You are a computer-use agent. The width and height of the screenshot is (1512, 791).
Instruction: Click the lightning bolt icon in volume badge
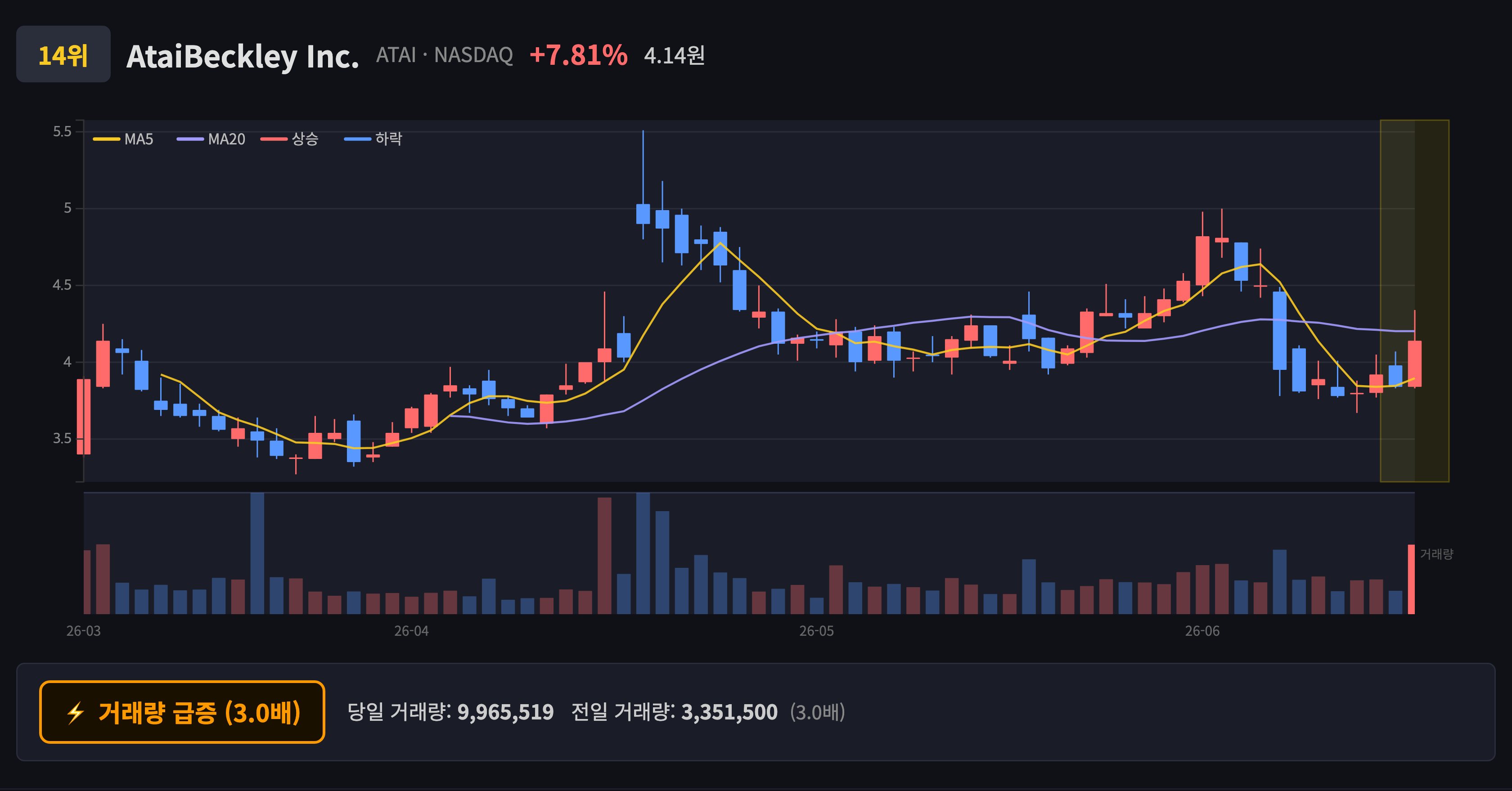(x=75, y=713)
